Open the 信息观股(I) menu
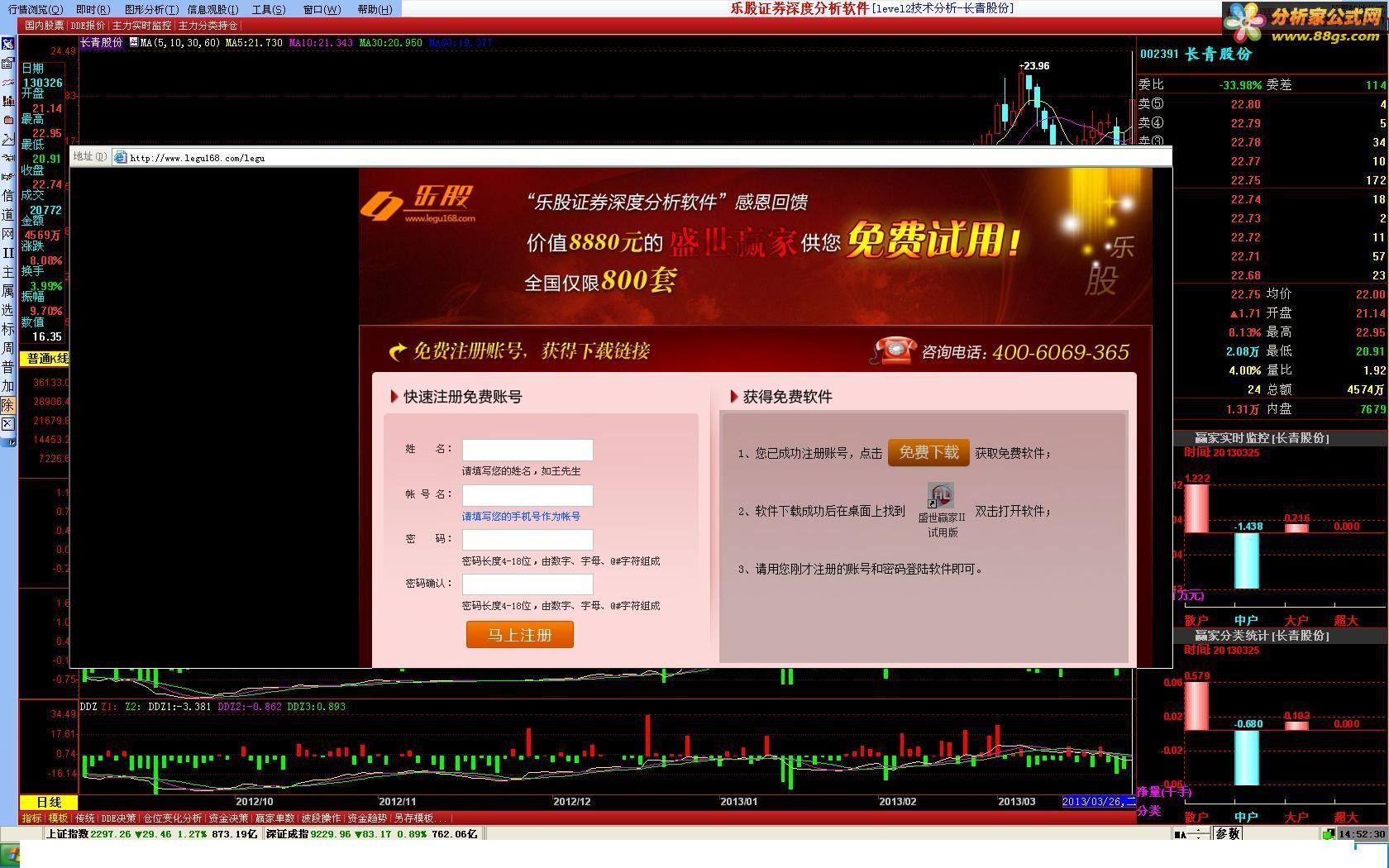The height and width of the screenshot is (868, 1389). click(212, 9)
